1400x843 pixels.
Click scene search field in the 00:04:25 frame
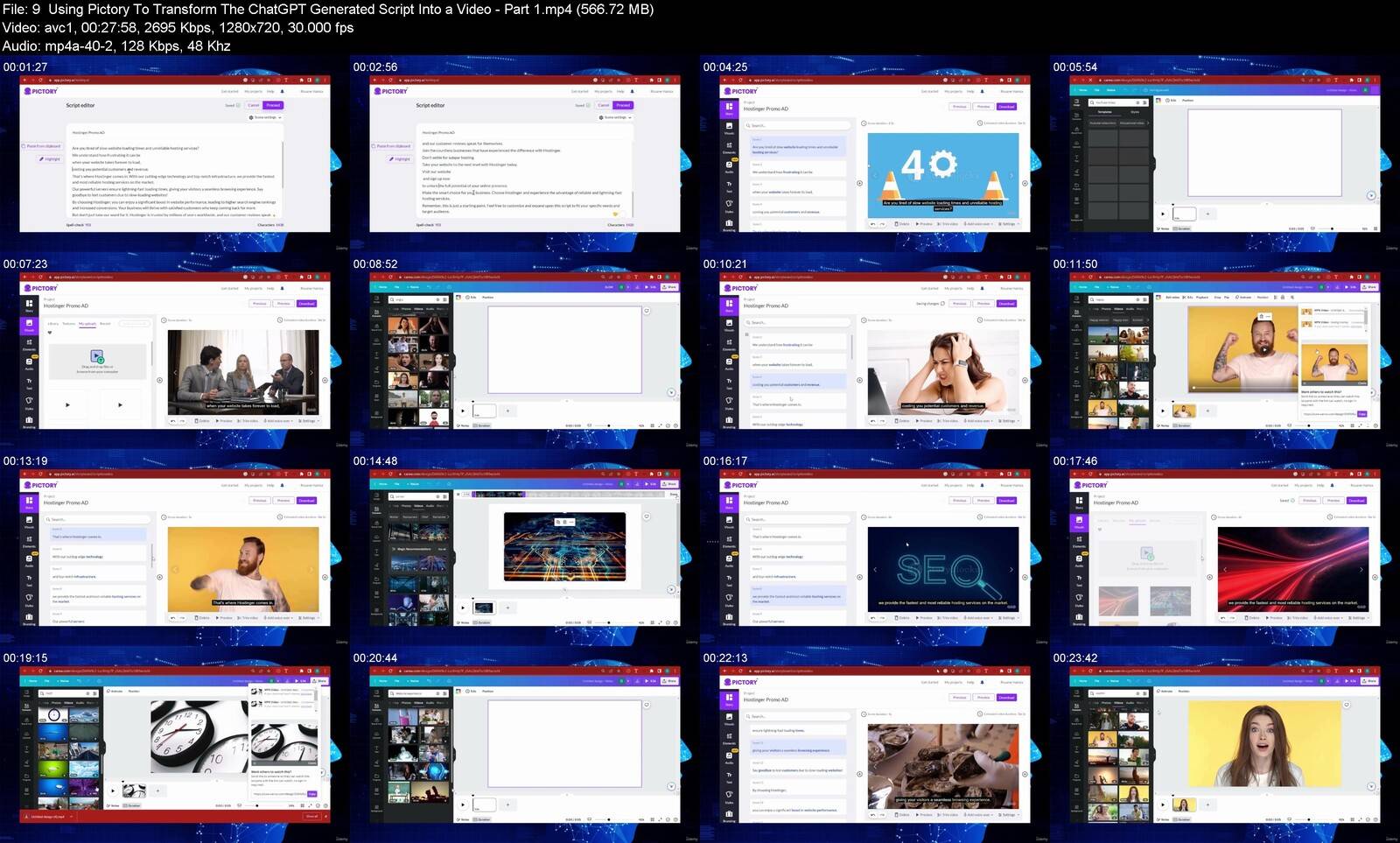click(796, 126)
